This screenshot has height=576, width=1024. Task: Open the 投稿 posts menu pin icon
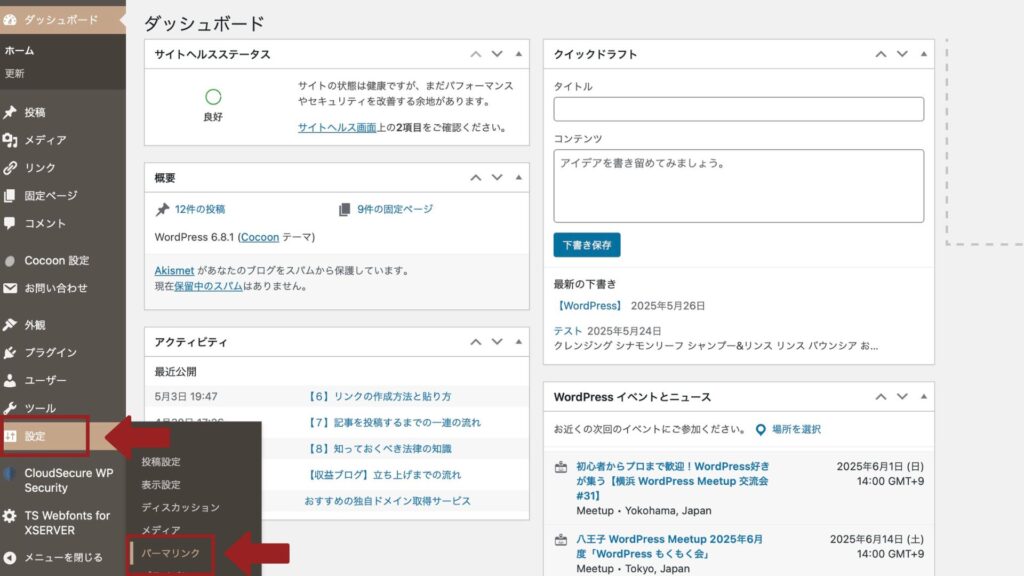click(10, 112)
